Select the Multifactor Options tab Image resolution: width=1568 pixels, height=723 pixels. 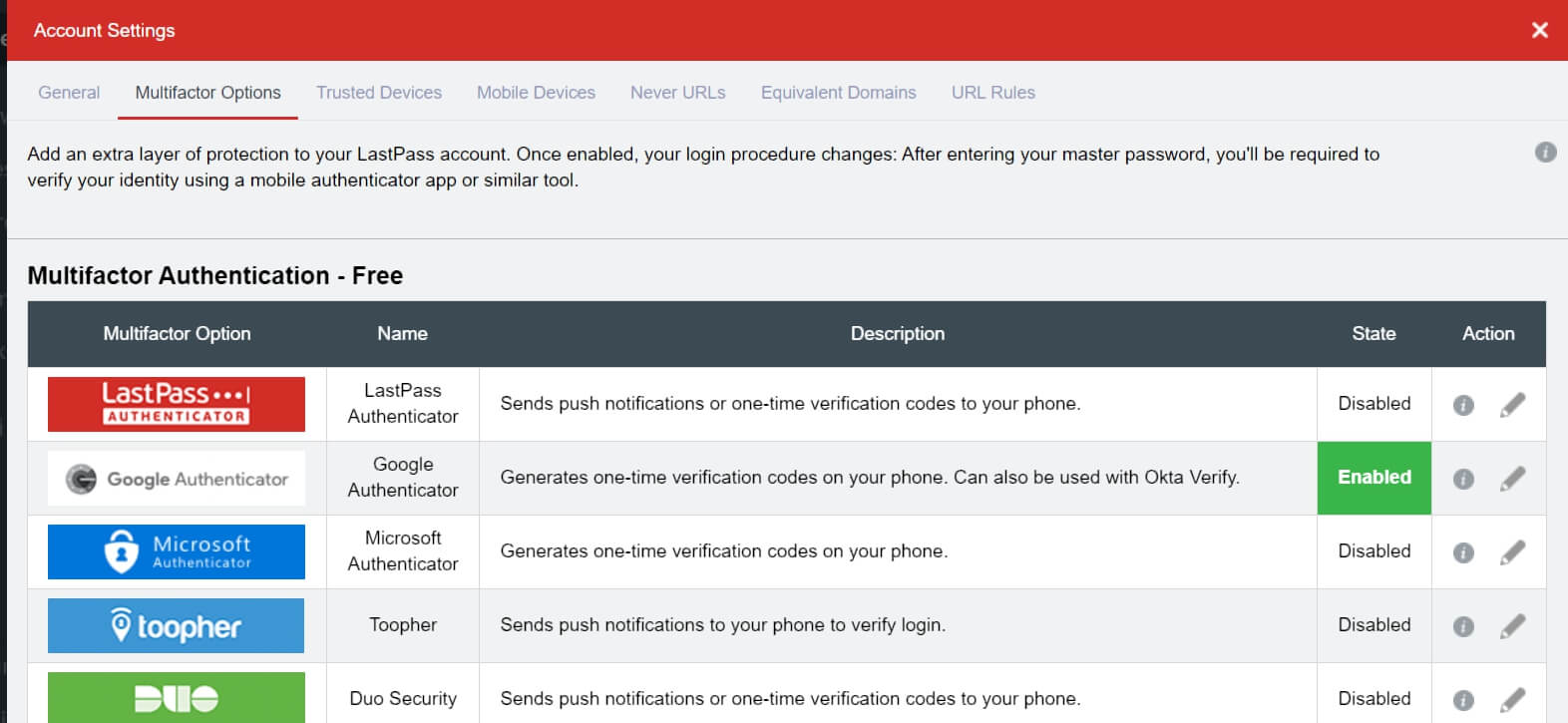click(x=207, y=93)
